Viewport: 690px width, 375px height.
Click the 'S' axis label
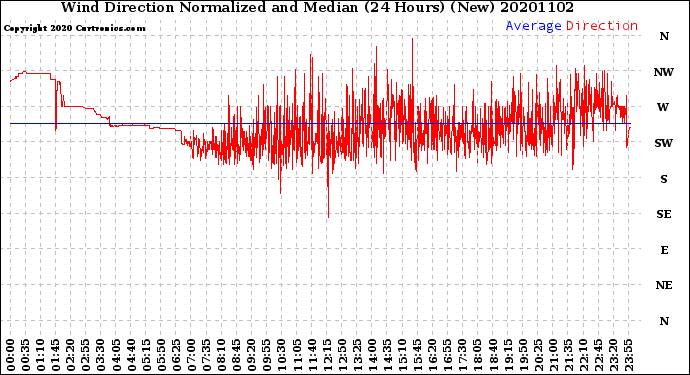[664, 179]
